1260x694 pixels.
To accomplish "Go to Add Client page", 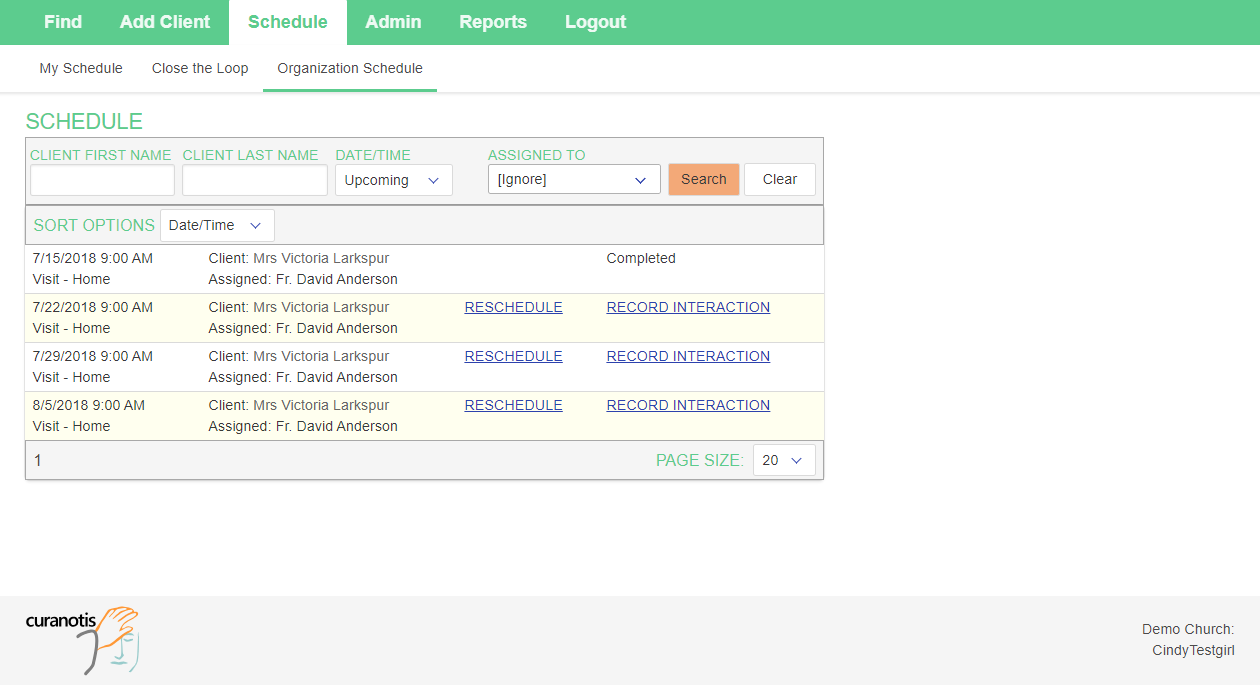I will point(165,22).
